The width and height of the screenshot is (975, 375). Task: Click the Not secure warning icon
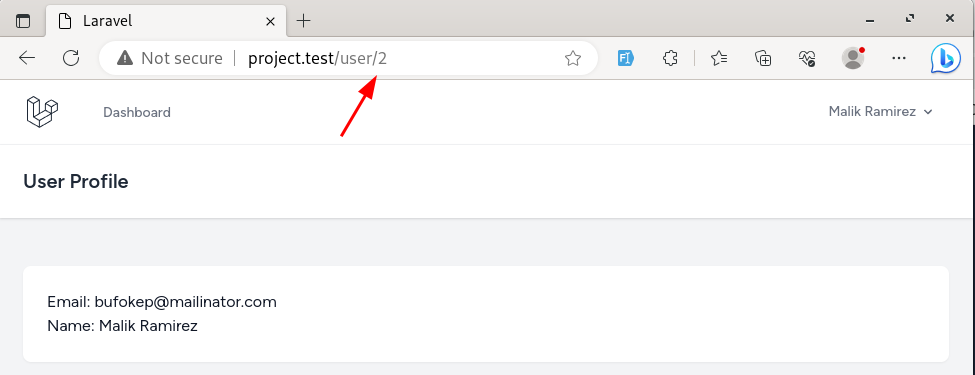click(125, 58)
